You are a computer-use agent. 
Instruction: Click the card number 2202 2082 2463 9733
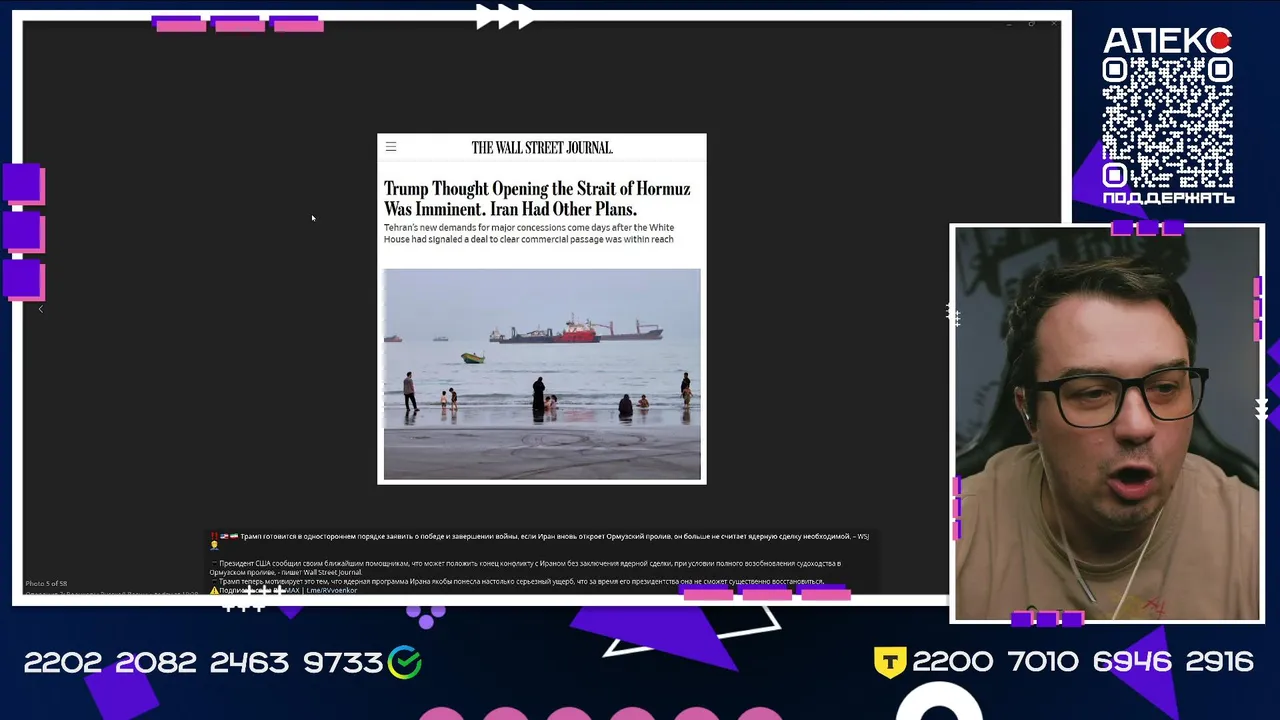(x=203, y=662)
